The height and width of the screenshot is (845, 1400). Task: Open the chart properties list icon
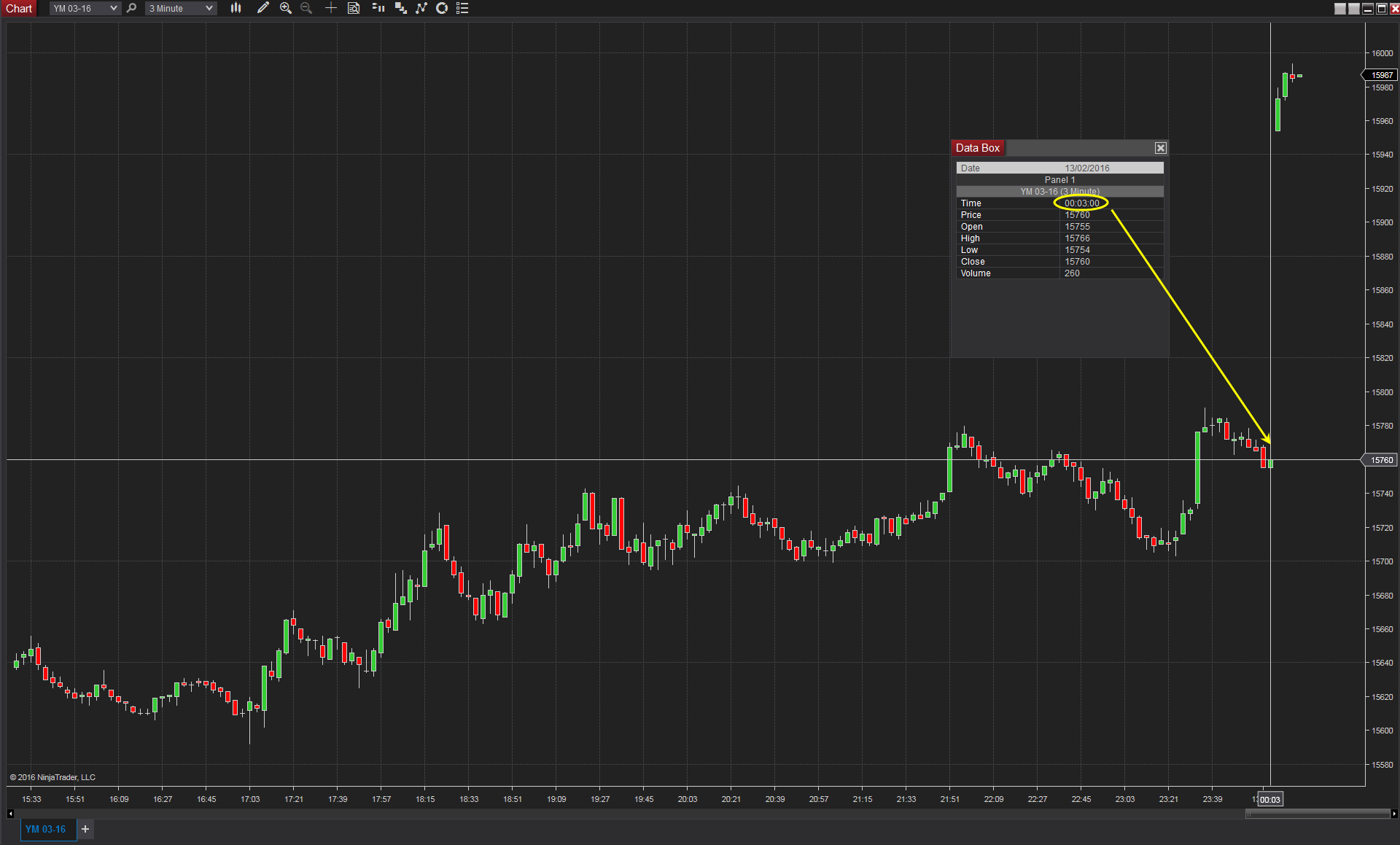462,8
